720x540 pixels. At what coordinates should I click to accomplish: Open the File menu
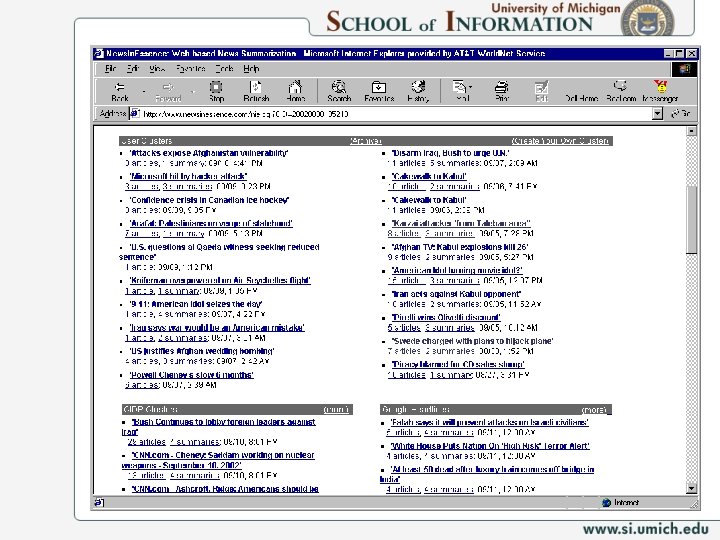tap(110, 69)
